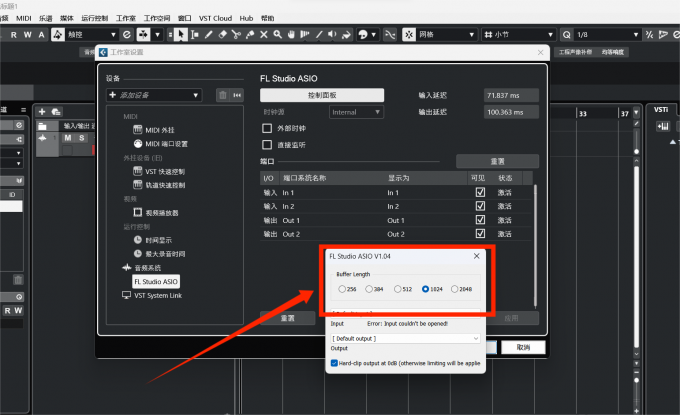Switch to the VSTi tab

tap(661, 110)
